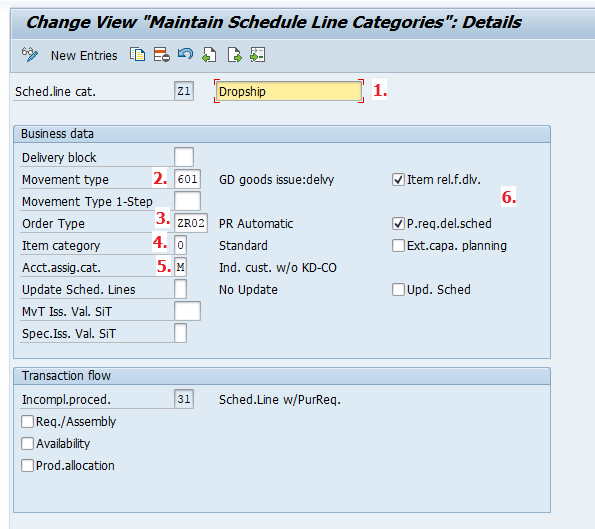Click the 'Order Type' label
Viewport: 595px width, 529px height.
[54, 224]
